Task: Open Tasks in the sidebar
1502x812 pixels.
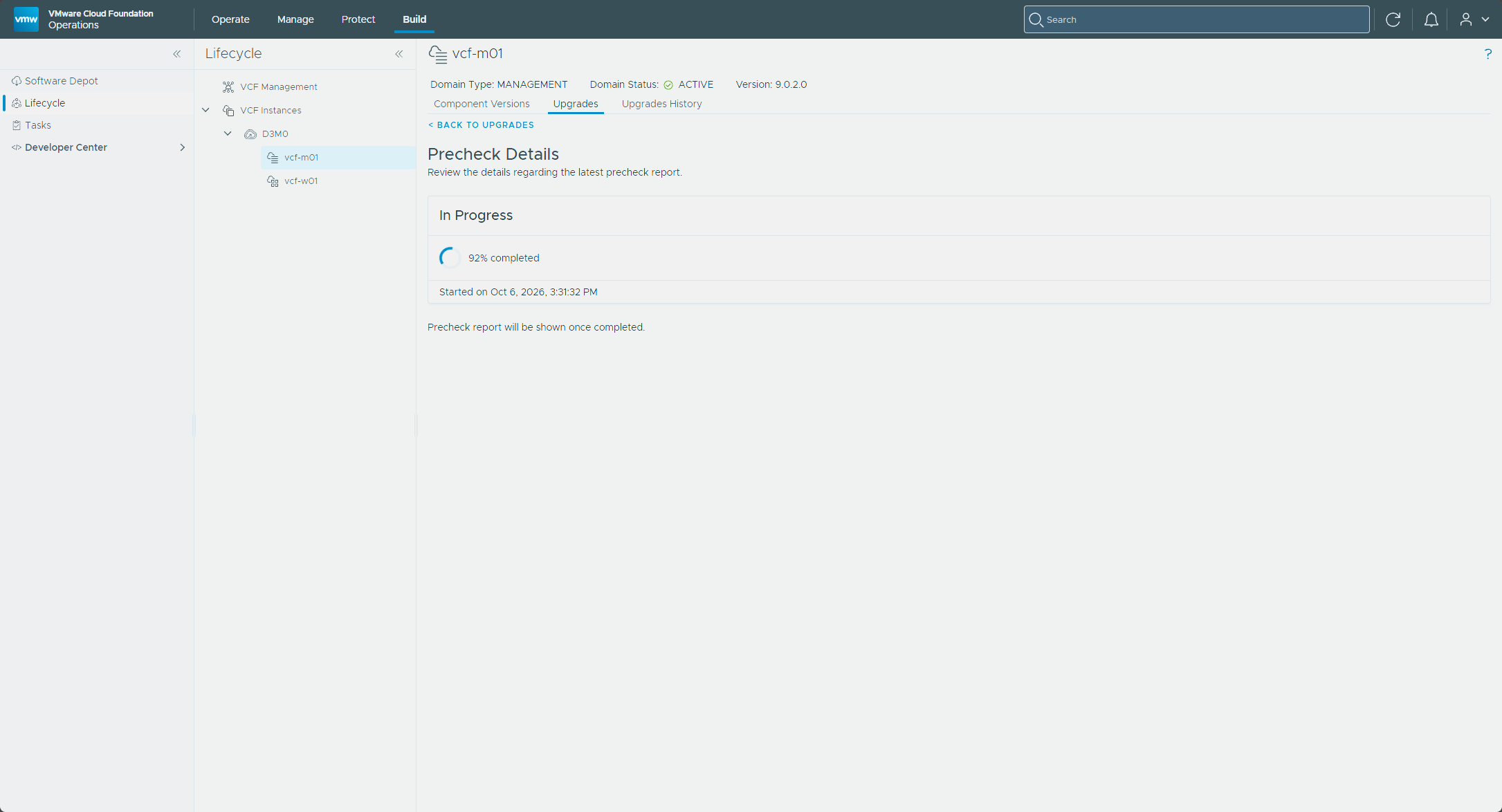Action: (x=38, y=125)
